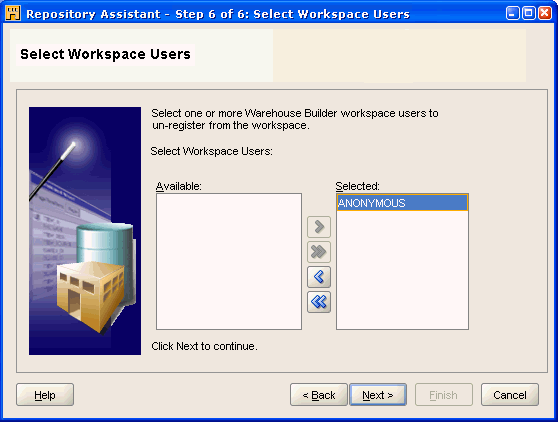Cancel the Repository Assistant wizard
The width and height of the screenshot is (558, 422).
[510, 395]
